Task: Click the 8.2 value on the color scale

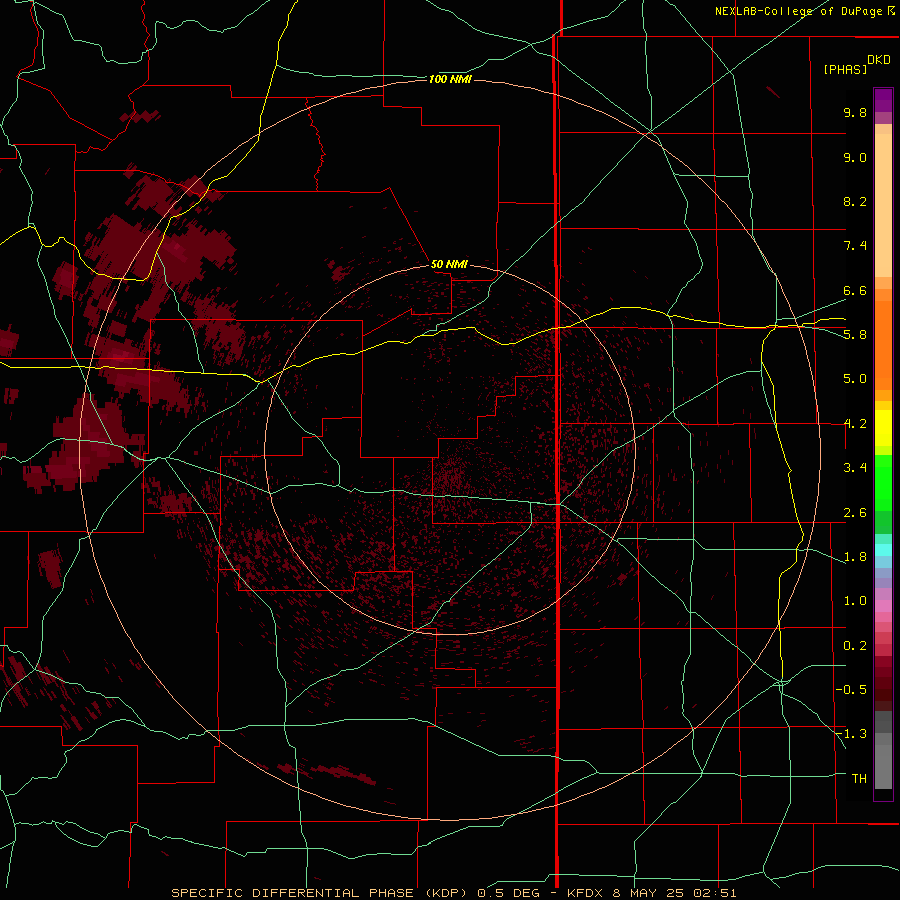Action: click(855, 201)
